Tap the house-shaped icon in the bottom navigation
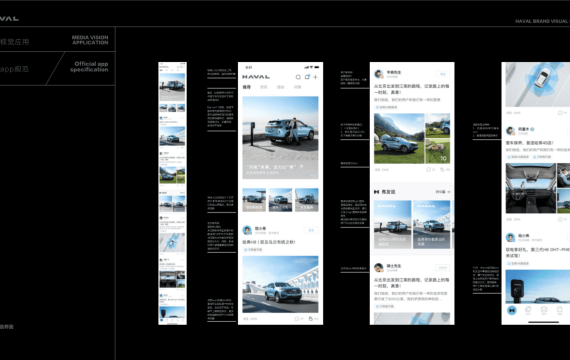 [x=544, y=310]
